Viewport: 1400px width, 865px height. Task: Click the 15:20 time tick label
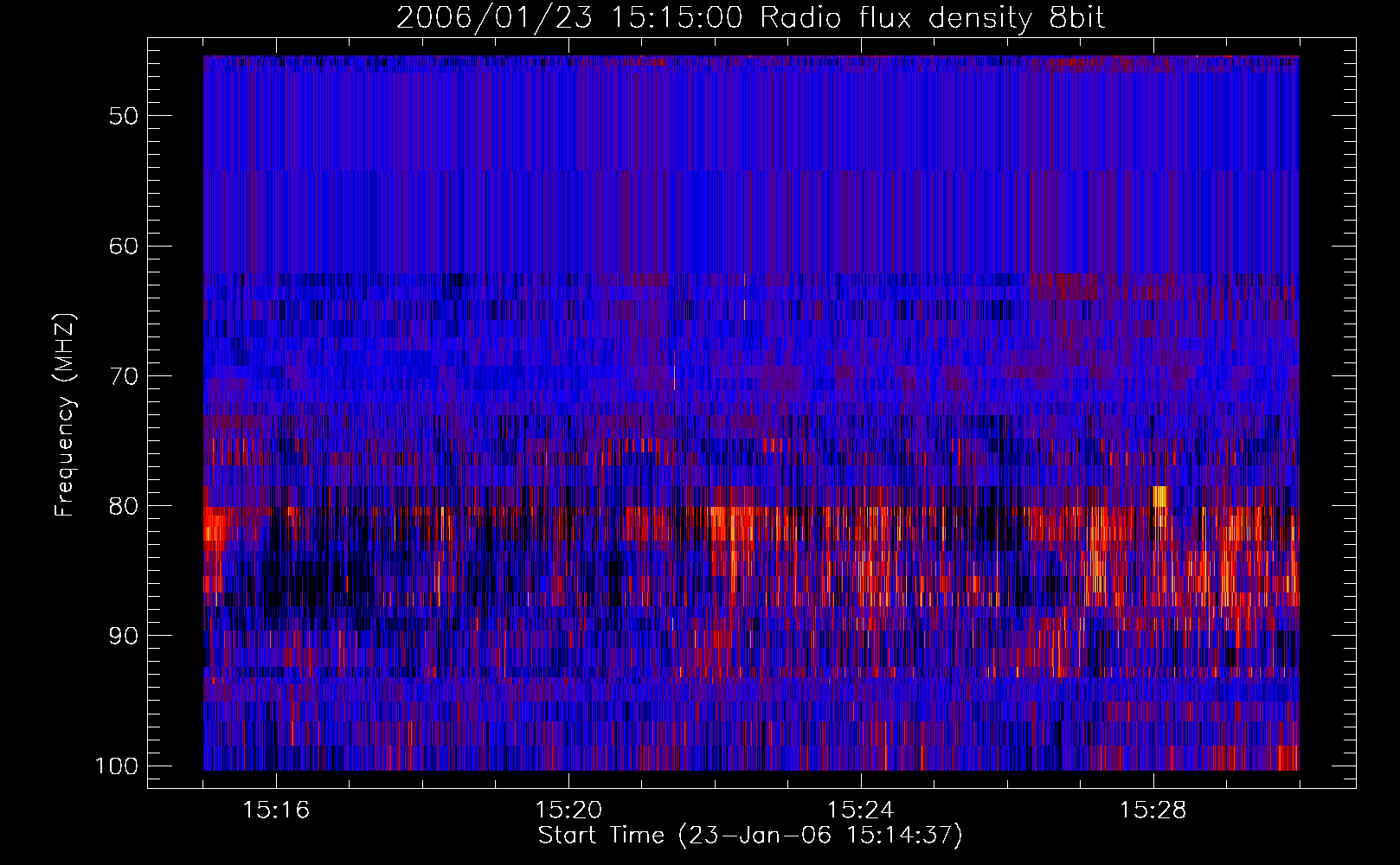pyautogui.click(x=568, y=811)
